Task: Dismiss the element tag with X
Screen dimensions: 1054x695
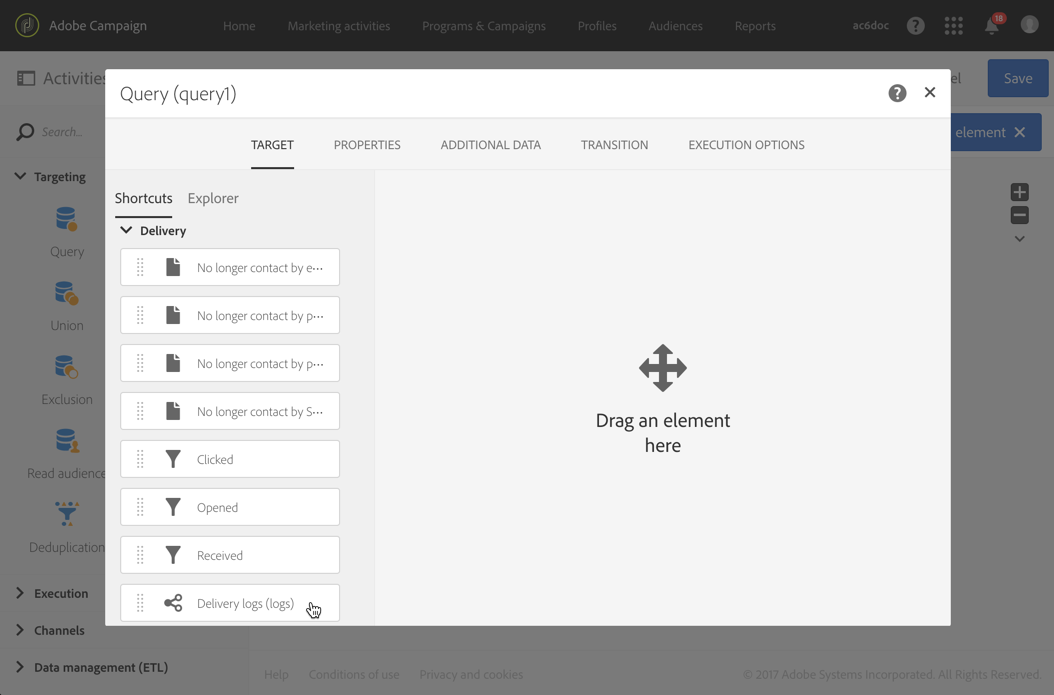Action: [x=1020, y=132]
